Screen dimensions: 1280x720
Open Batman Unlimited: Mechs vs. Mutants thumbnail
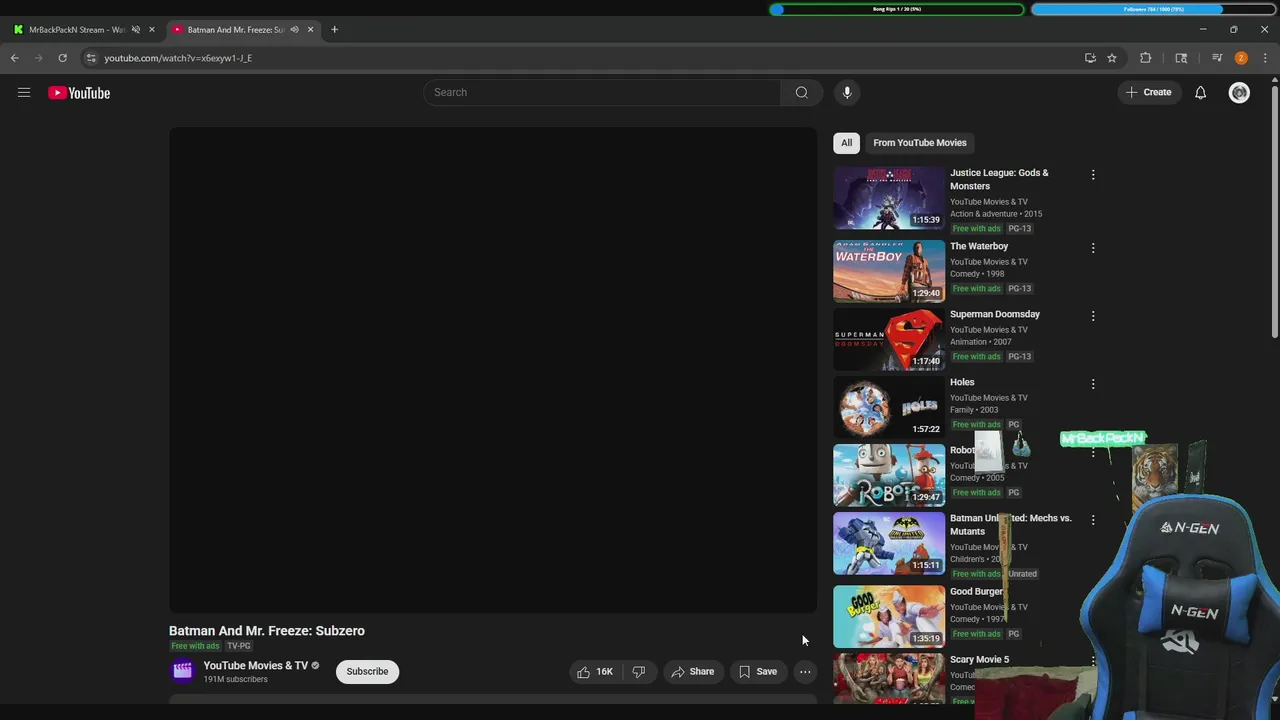click(889, 543)
